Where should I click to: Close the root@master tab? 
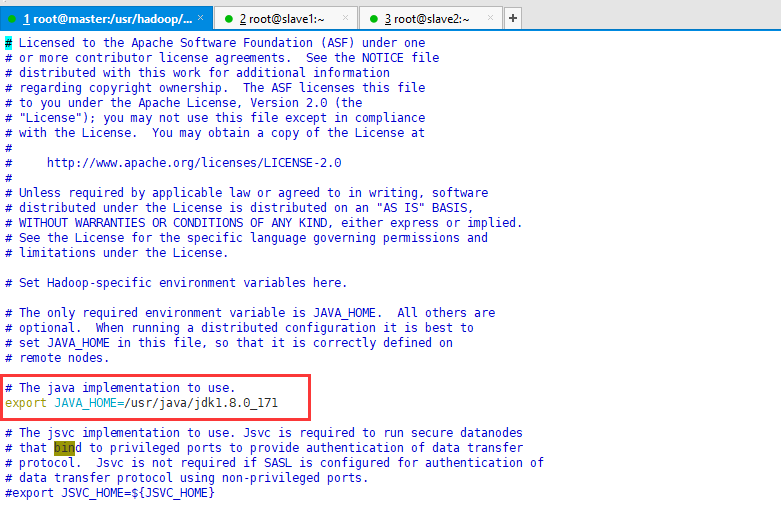[x=200, y=18]
